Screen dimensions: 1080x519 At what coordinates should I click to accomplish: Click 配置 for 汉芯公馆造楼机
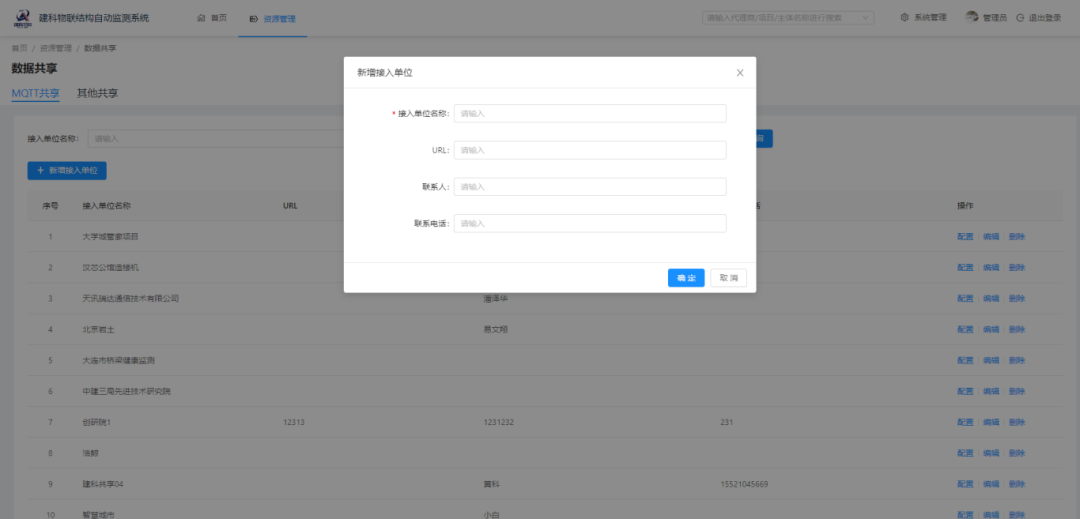(965, 268)
